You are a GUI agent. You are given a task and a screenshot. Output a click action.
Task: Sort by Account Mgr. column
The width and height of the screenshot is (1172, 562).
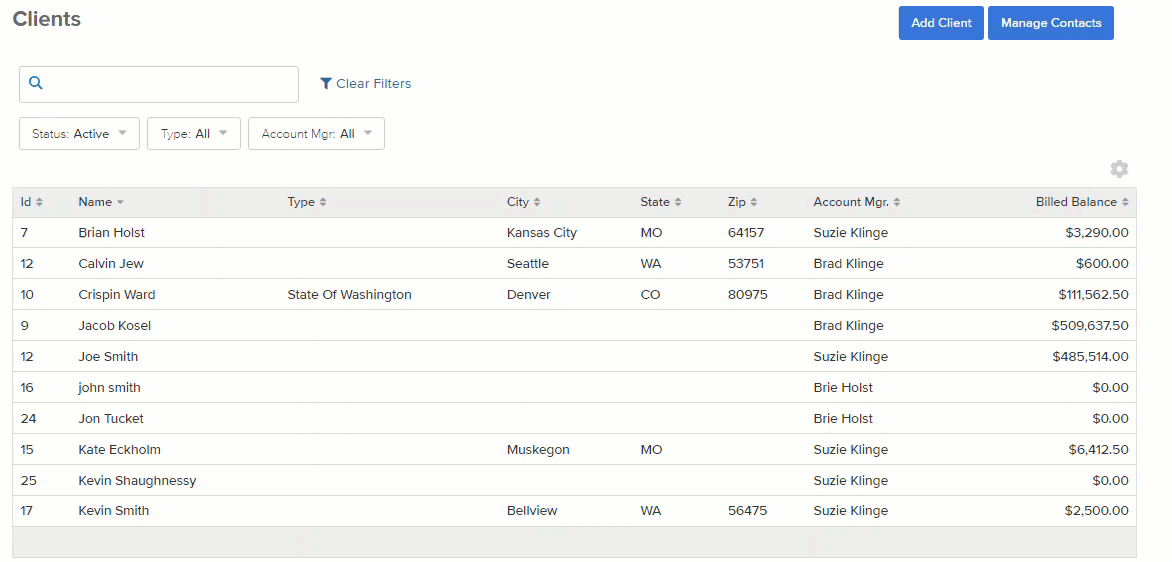[x=857, y=202]
